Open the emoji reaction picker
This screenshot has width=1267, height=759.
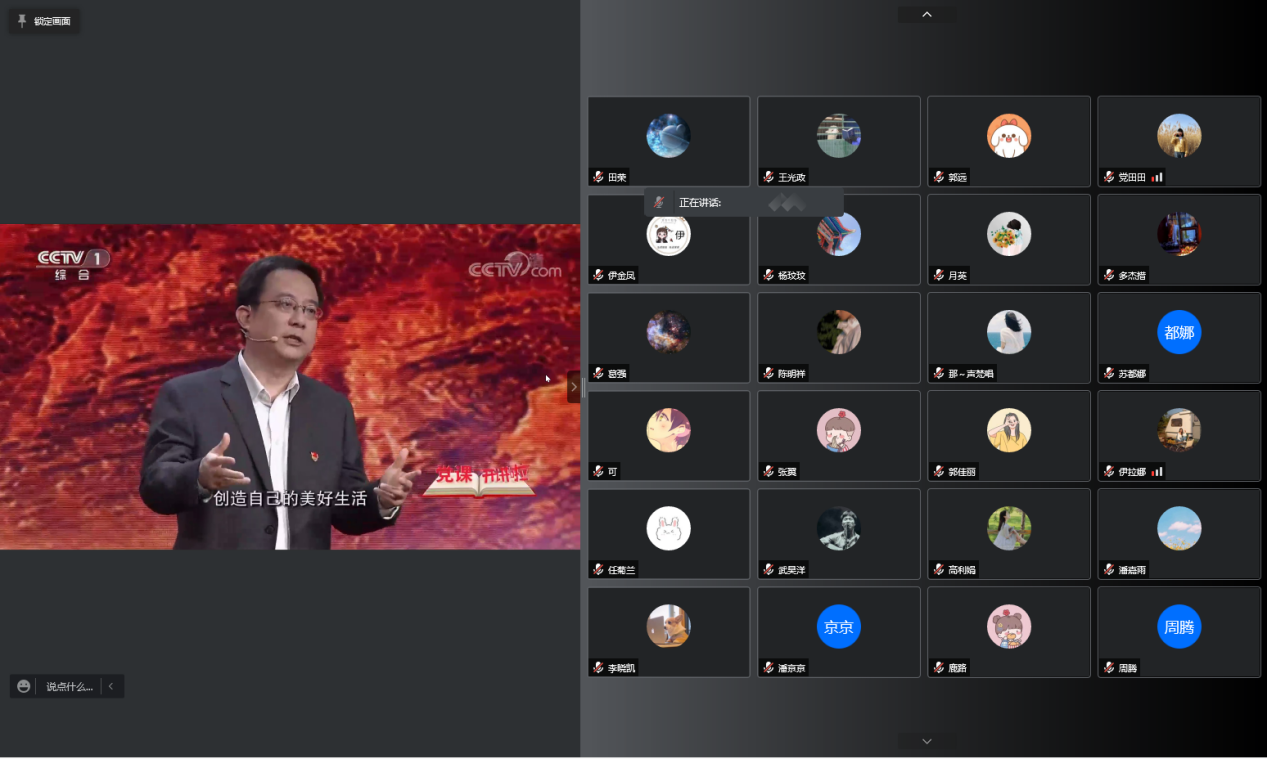click(x=24, y=687)
